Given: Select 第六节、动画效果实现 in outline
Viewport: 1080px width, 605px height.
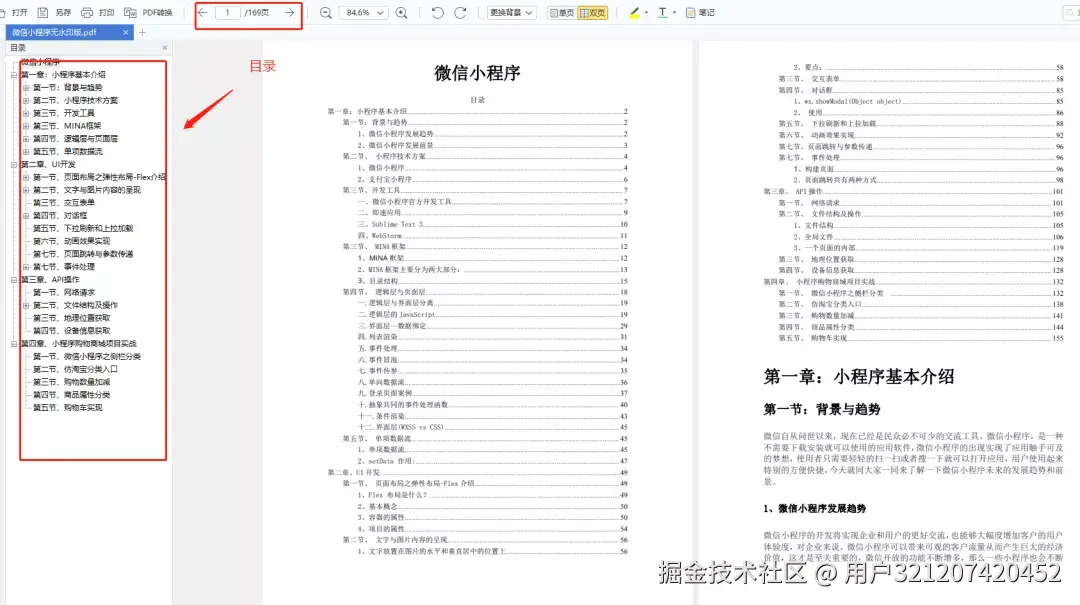Looking at the screenshot, I should [x=72, y=241].
